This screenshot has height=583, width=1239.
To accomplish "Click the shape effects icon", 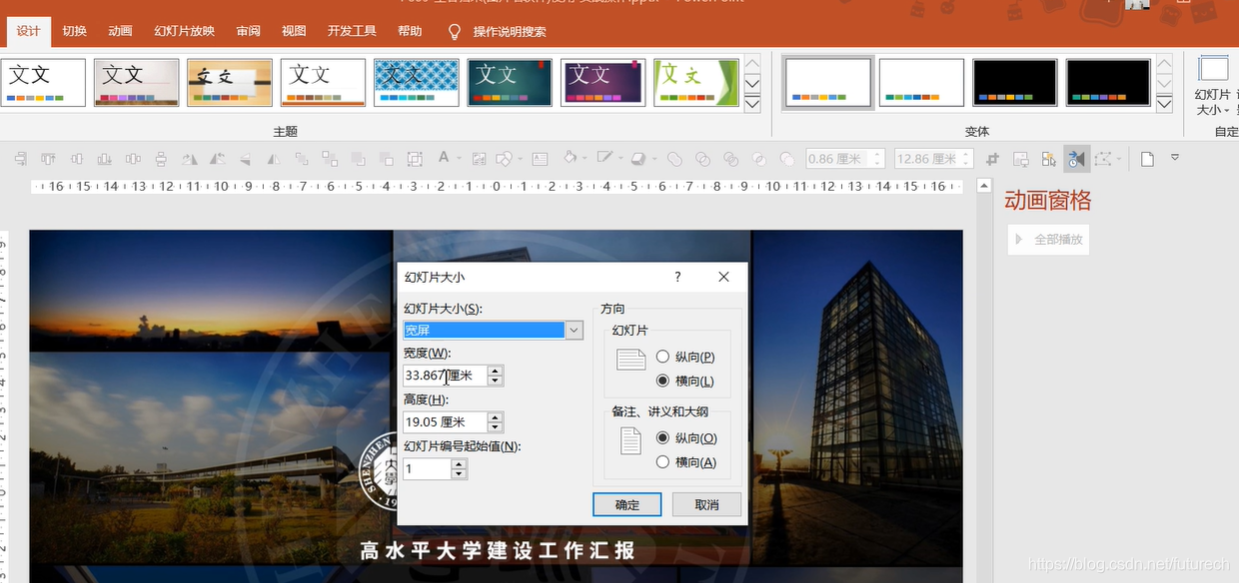I will point(637,159).
